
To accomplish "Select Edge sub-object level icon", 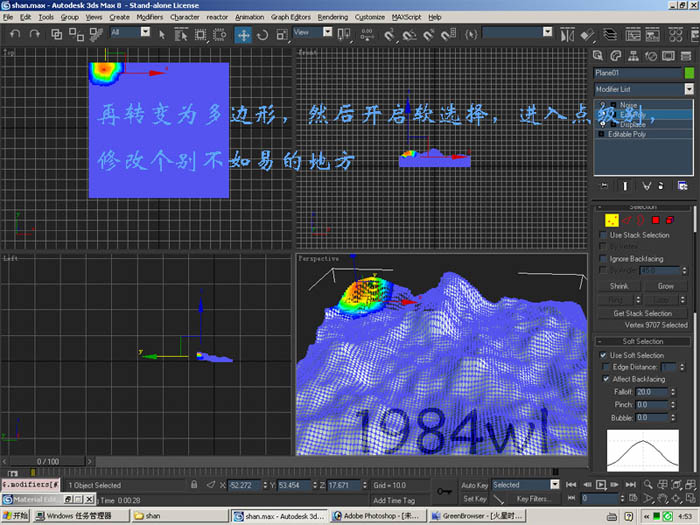I will pos(627,220).
